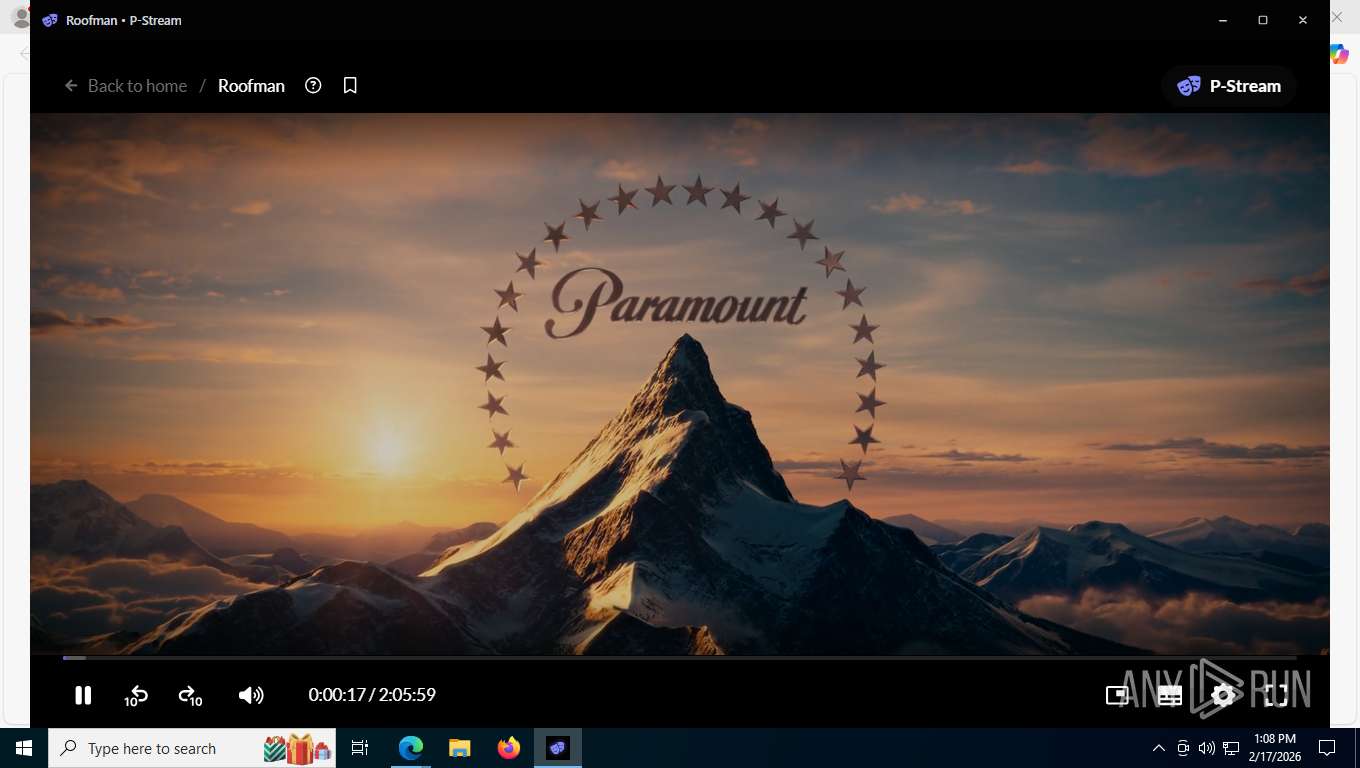The image size is (1360, 768).
Task: Open the network status tray icon
Action: [x=1231, y=748]
